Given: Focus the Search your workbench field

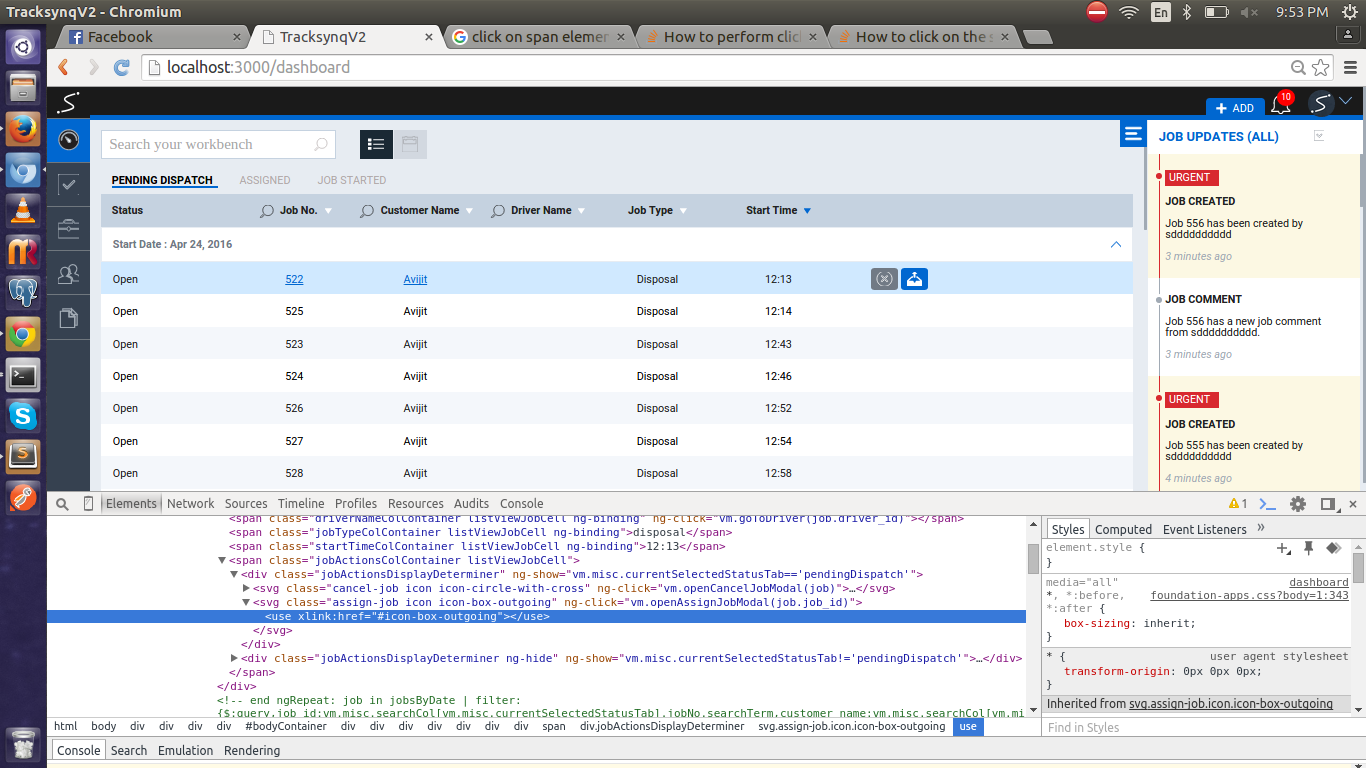Looking at the screenshot, I should tap(218, 144).
